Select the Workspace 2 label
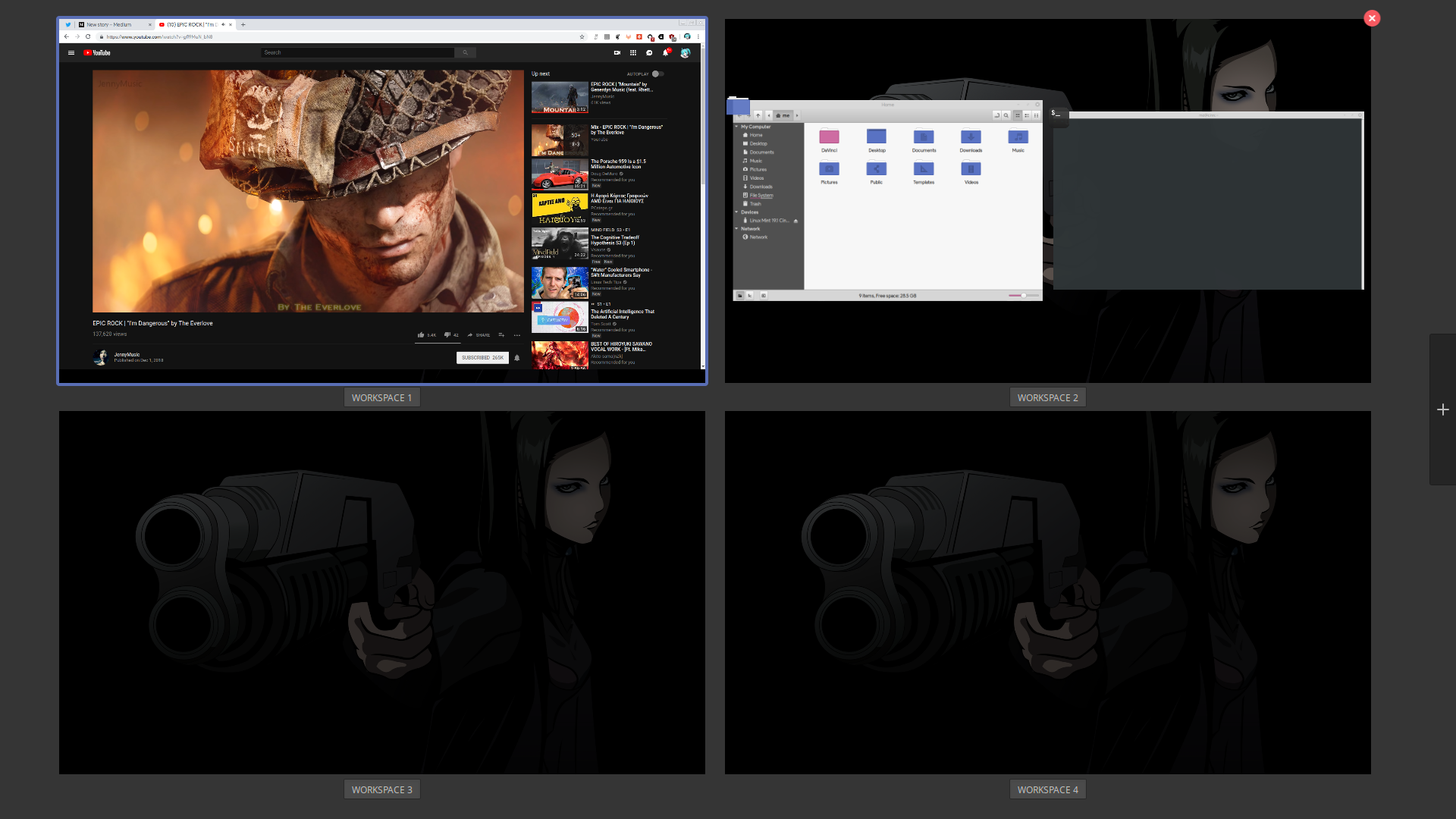 point(1047,397)
